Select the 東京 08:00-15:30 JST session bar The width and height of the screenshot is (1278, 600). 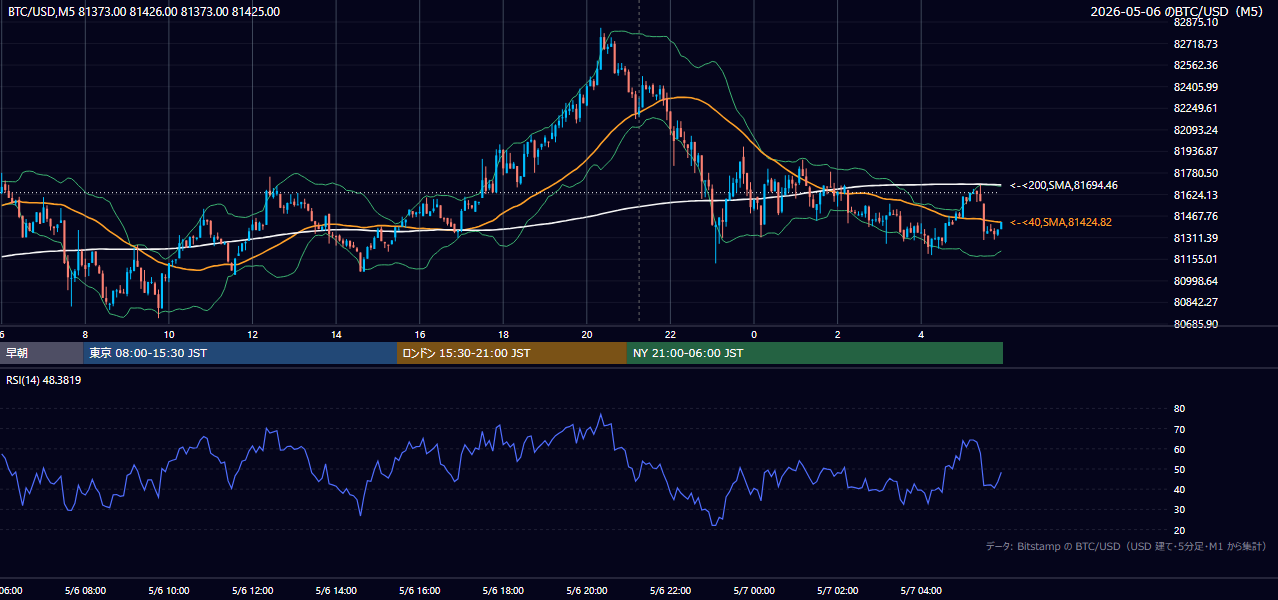(x=240, y=353)
